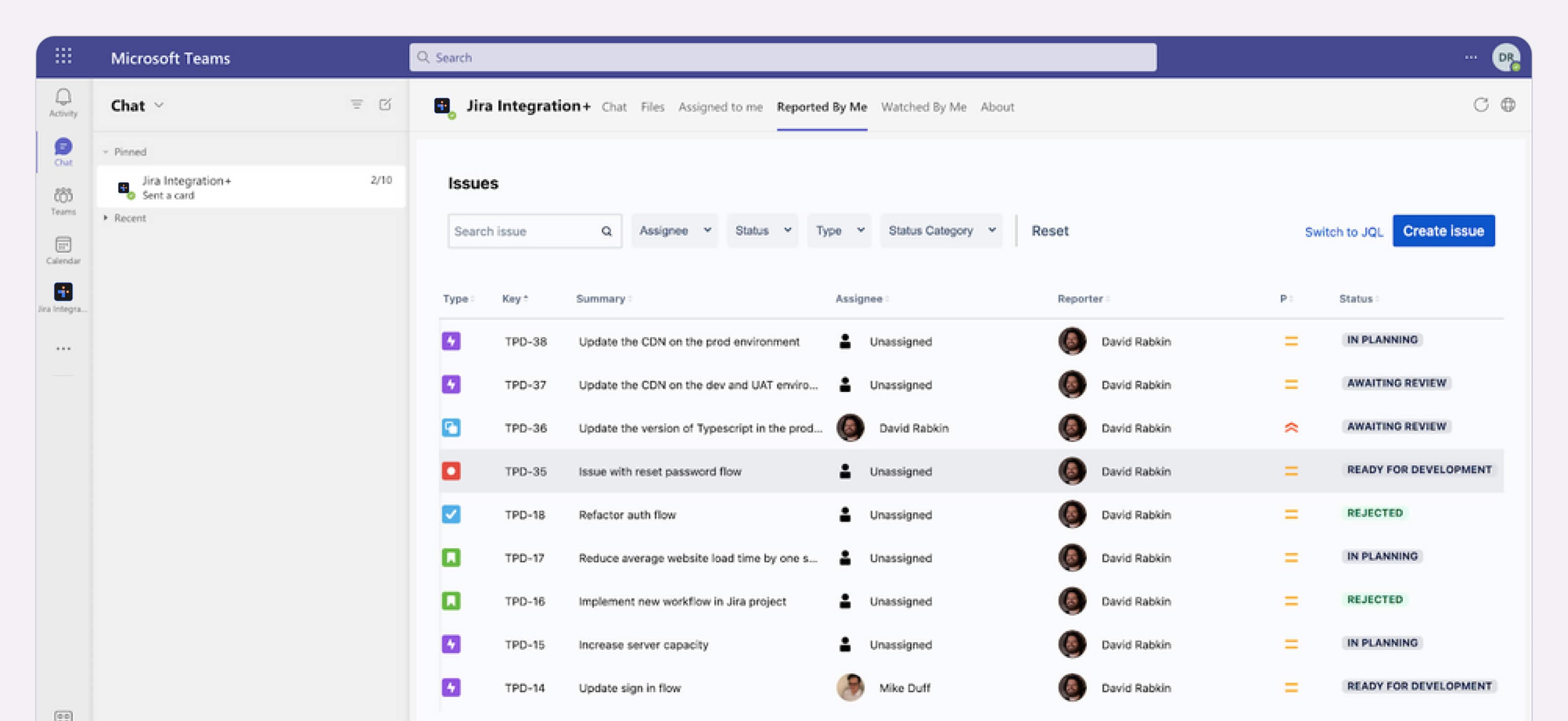Image resolution: width=1568 pixels, height=721 pixels.
Task: Click summary 'Refactor auth flow'
Action: click(x=627, y=515)
